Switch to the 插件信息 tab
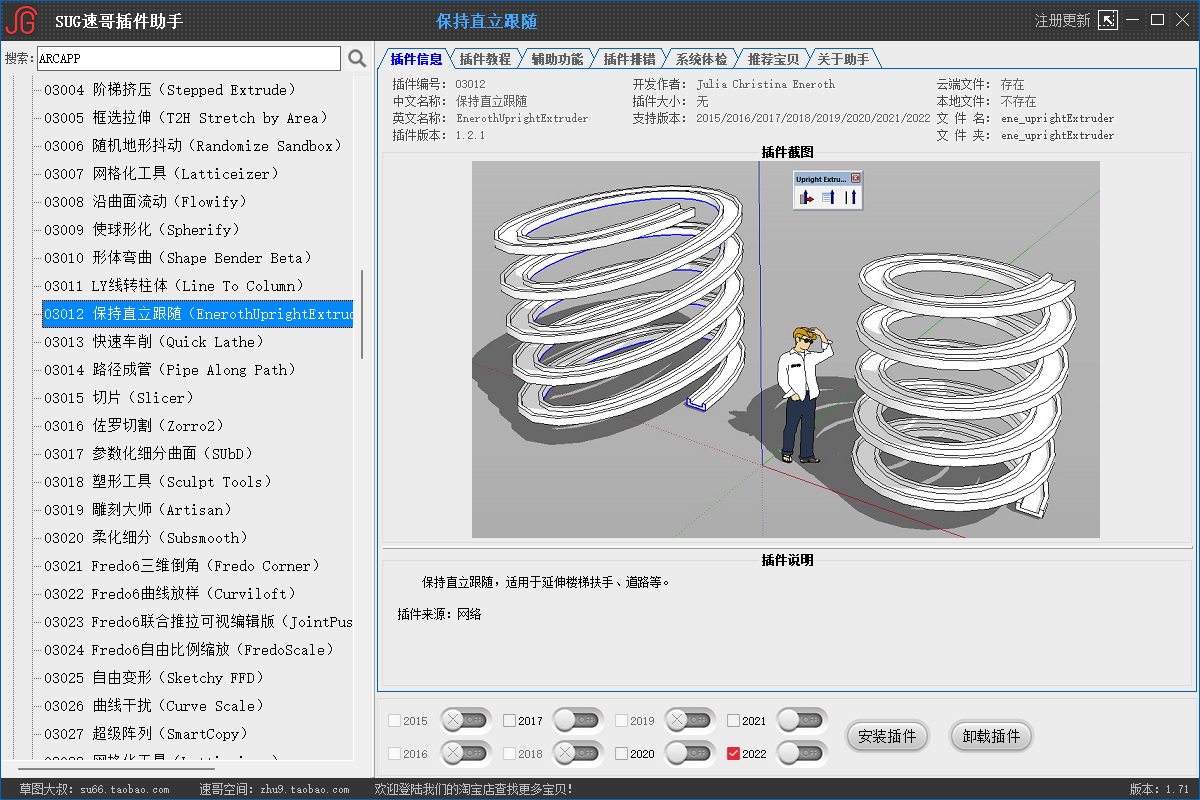 (416, 59)
